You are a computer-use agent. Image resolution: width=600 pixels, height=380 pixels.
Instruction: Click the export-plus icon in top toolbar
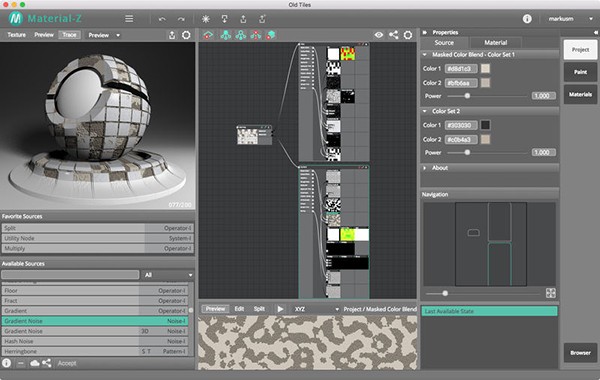pyautogui.click(x=262, y=19)
